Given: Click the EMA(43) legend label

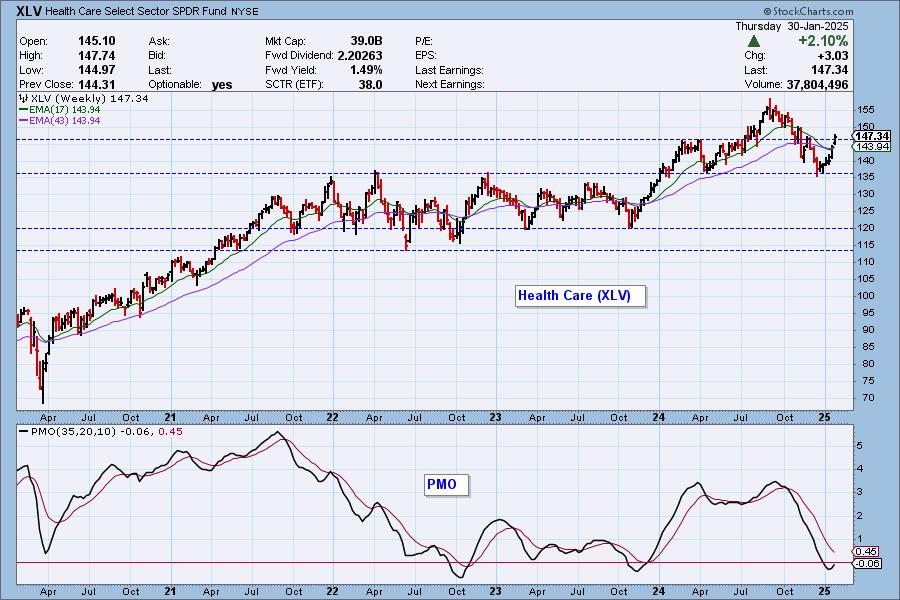Looking at the screenshot, I should (49, 121).
